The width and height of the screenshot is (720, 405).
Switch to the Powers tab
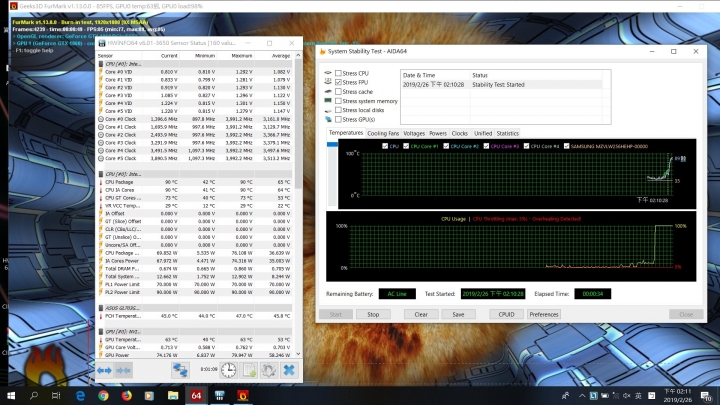[x=438, y=133]
